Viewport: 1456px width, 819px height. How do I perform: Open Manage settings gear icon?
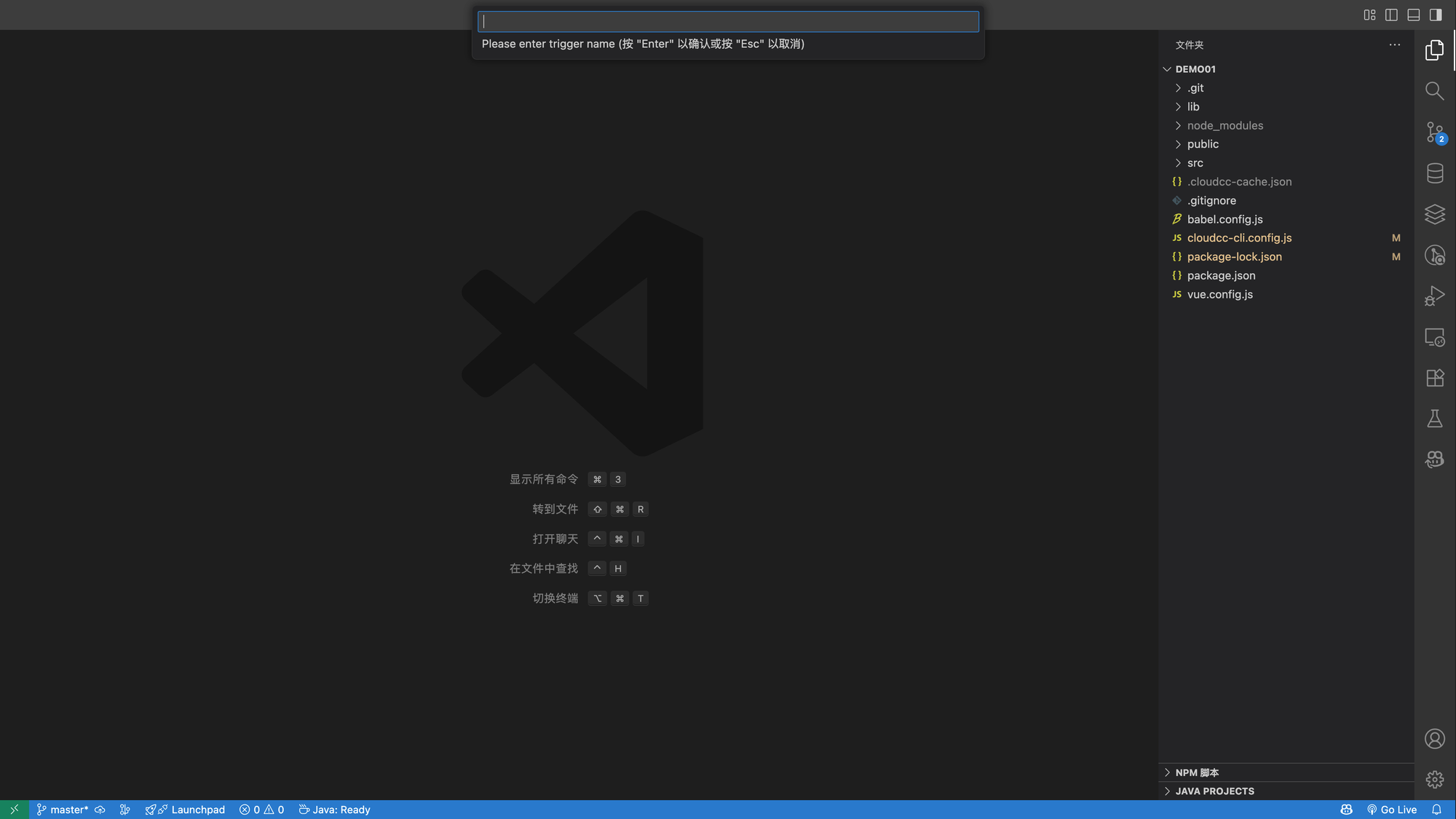[x=1434, y=780]
